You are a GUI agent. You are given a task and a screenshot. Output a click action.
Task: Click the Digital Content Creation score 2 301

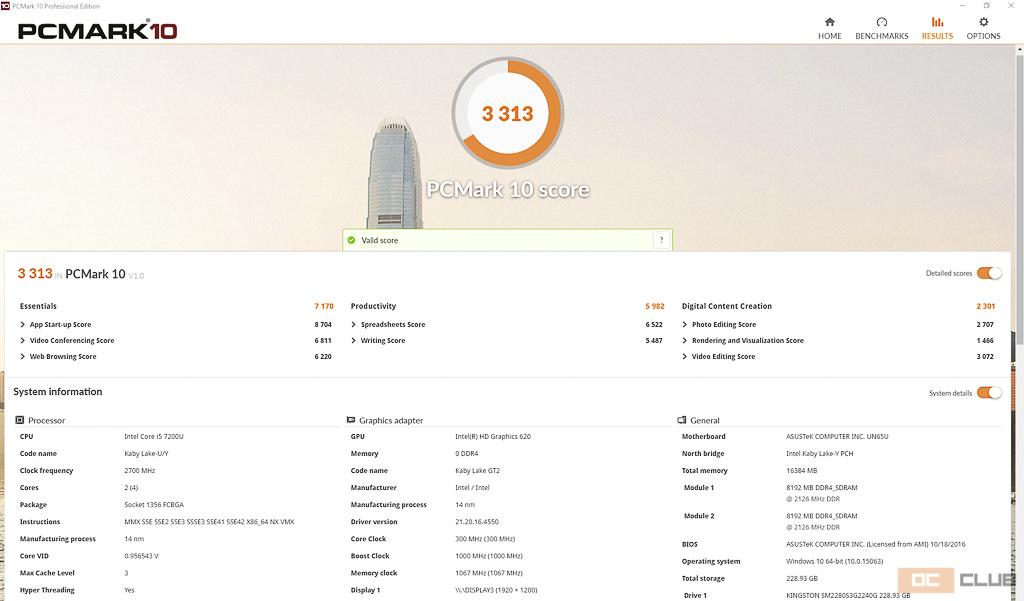point(985,306)
